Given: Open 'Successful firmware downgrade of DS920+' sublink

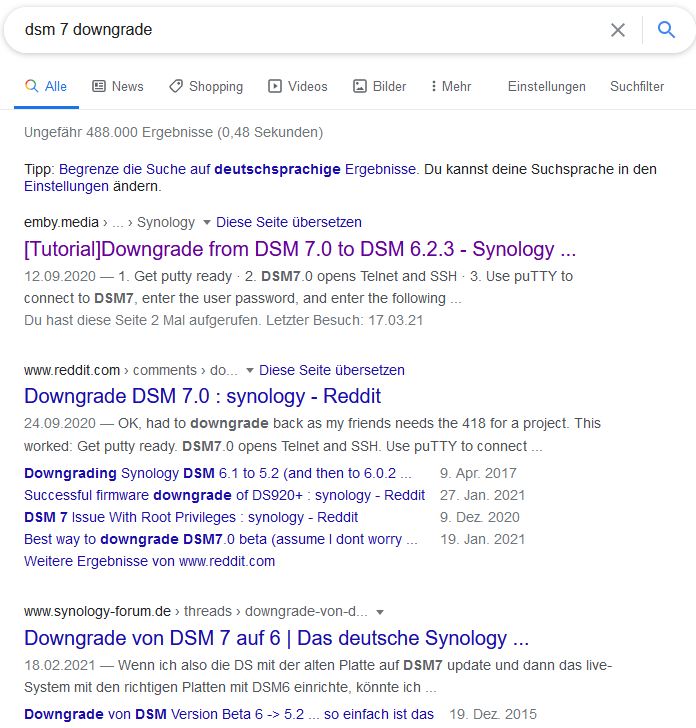Looking at the screenshot, I should [224, 495].
